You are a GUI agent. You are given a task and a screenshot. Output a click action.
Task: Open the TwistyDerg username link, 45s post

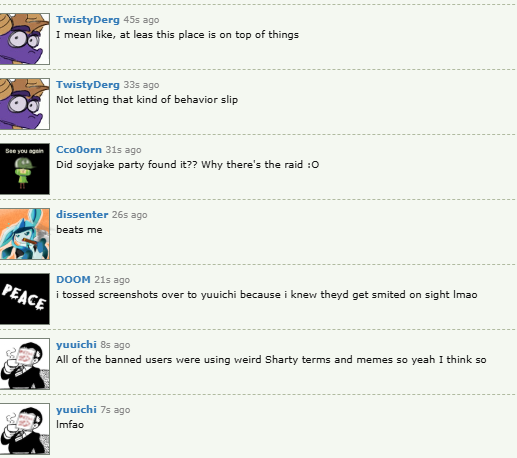tap(88, 20)
